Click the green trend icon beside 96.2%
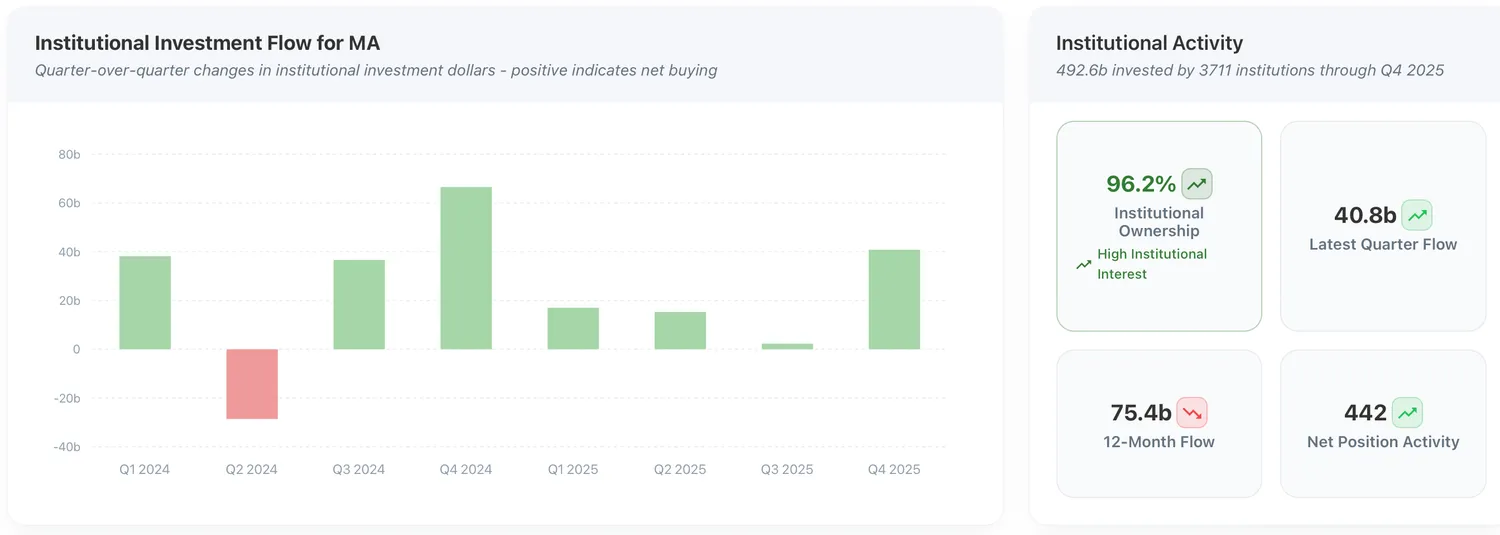 [x=1197, y=184]
